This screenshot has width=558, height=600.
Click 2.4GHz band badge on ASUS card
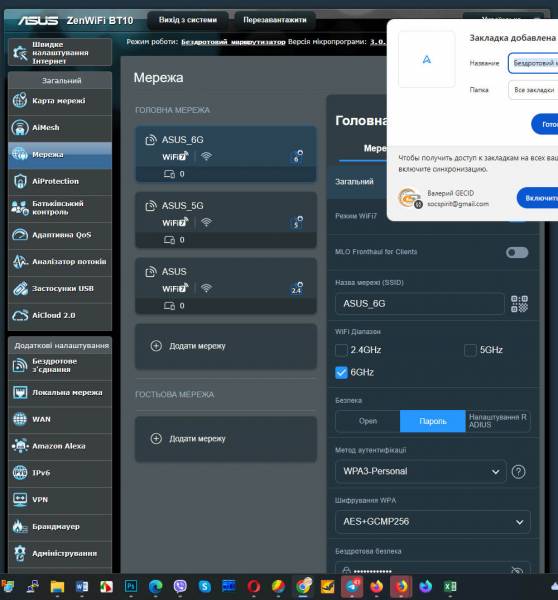tap(297, 289)
